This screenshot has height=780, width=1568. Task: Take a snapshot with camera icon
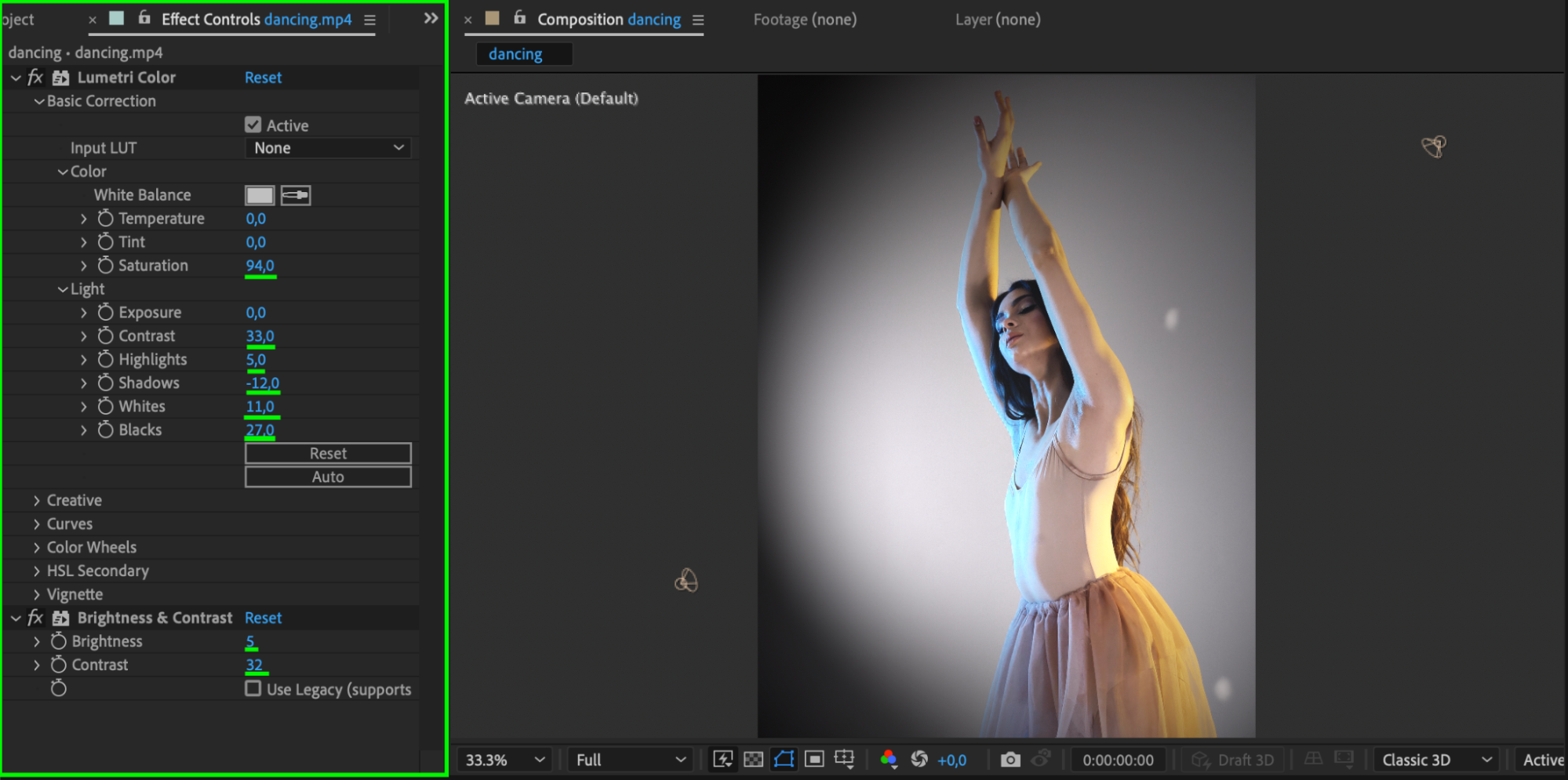1010,759
